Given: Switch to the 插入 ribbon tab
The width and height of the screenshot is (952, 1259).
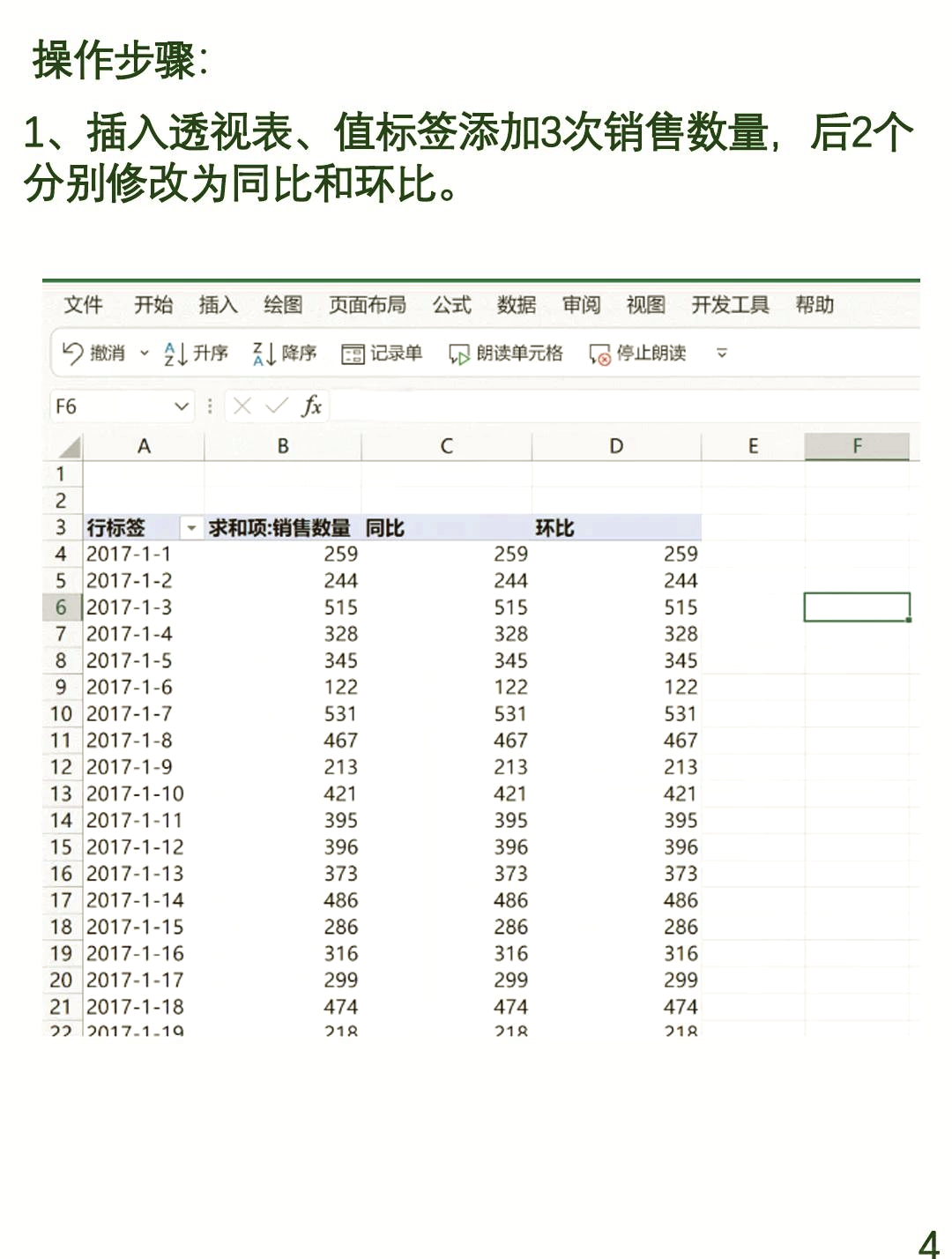Looking at the screenshot, I should (x=218, y=305).
